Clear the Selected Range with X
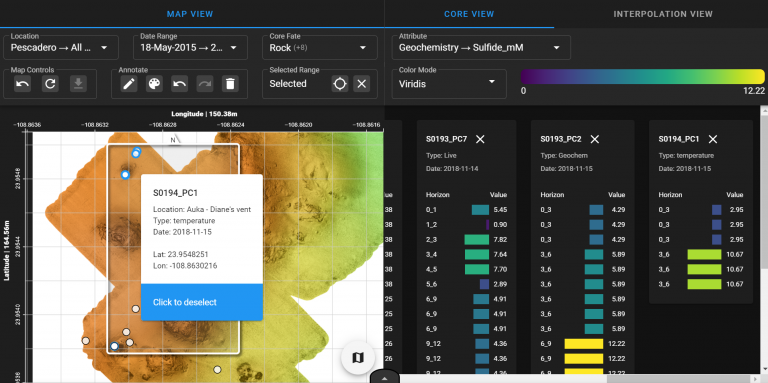The height and width of the screenshot is (383, 768). click(361, 84)
